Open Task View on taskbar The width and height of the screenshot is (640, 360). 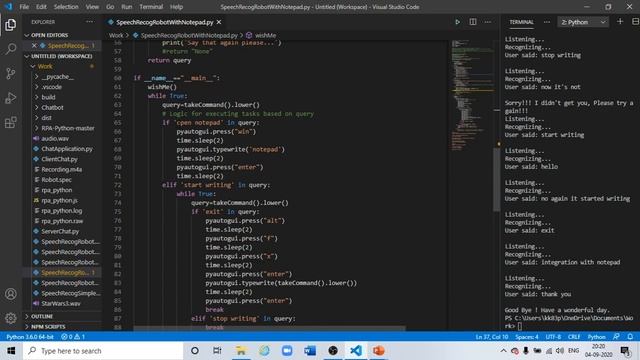[217, 351]
